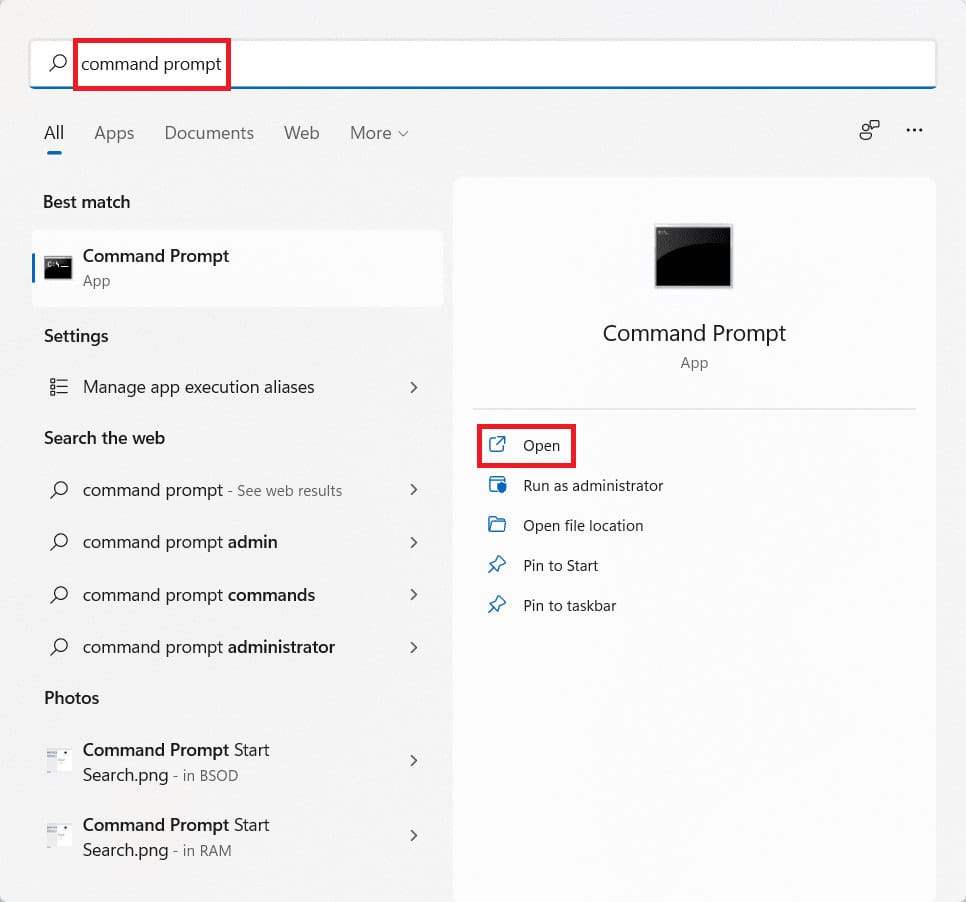Click the list icon beside Manage app execution aliases
Screen dimensions: 966x902
coord(59,387)
